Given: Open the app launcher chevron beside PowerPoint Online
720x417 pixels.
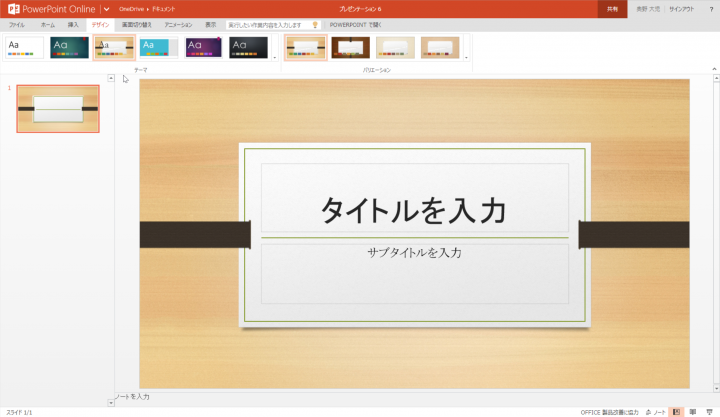Looking at the screenshot, I should (107, 9).
